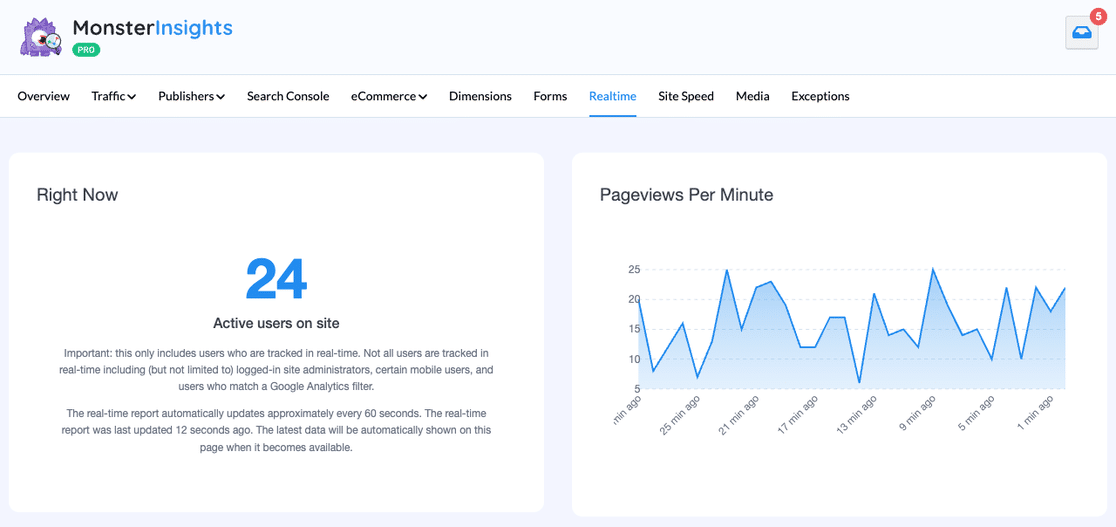The image size is (1116, 527).
Task: Switch to the Dimensions tab
Action: 480,96
